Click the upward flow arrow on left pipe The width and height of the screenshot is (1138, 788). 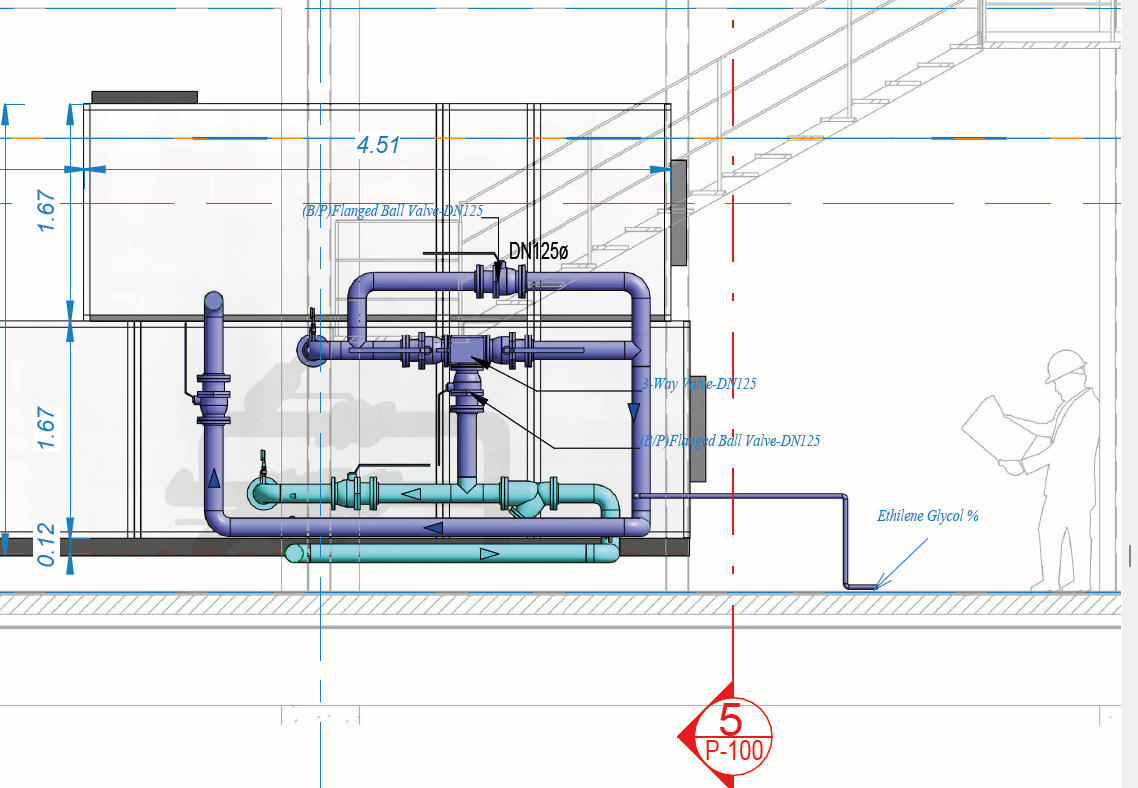click(214, 479)
